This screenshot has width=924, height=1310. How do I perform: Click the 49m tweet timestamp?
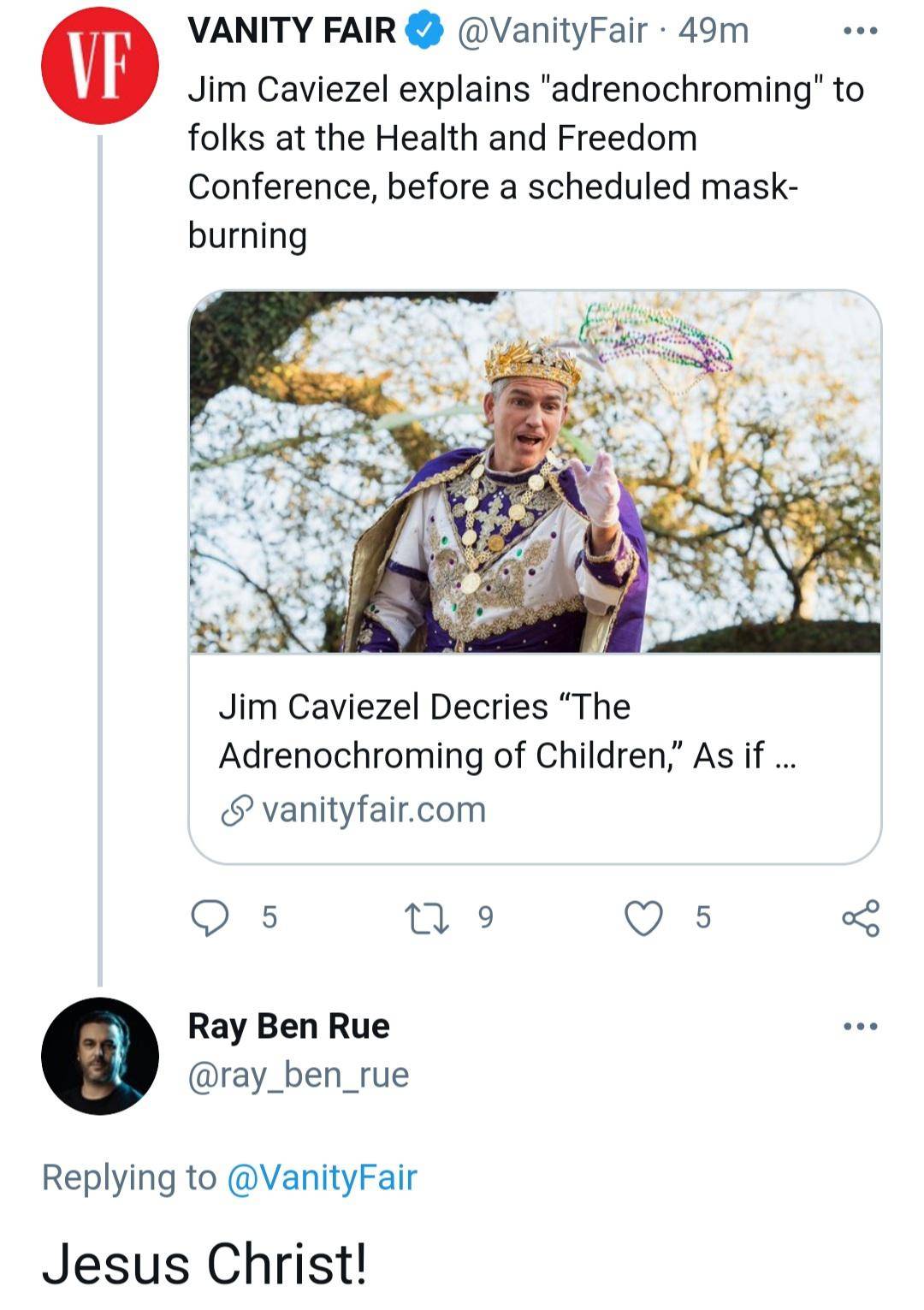coord(713,32)
